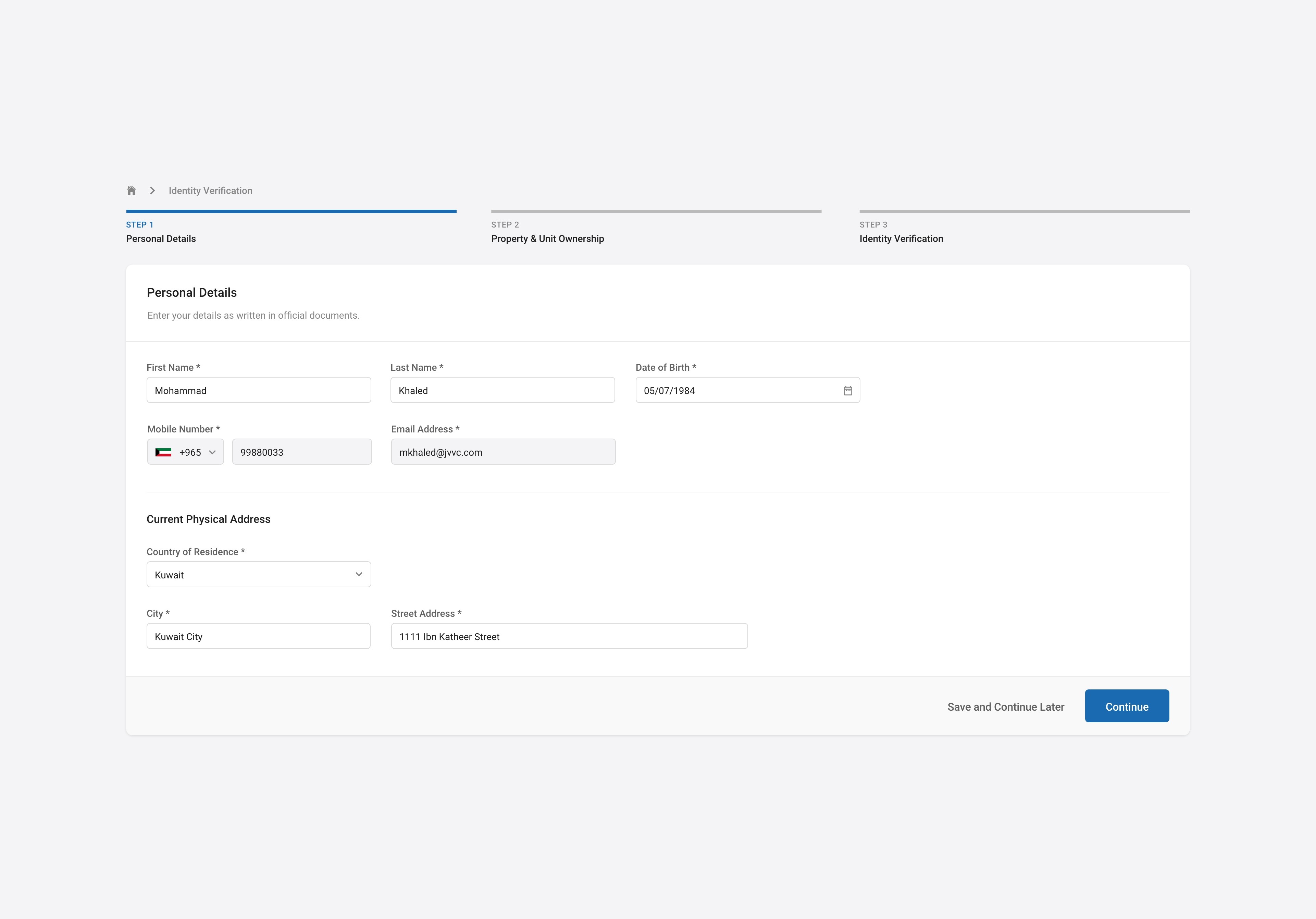1316x919 pixels.
Task: Switch to Step 2 Property & Unit Ownership
Action: click(x=547, y=238)
